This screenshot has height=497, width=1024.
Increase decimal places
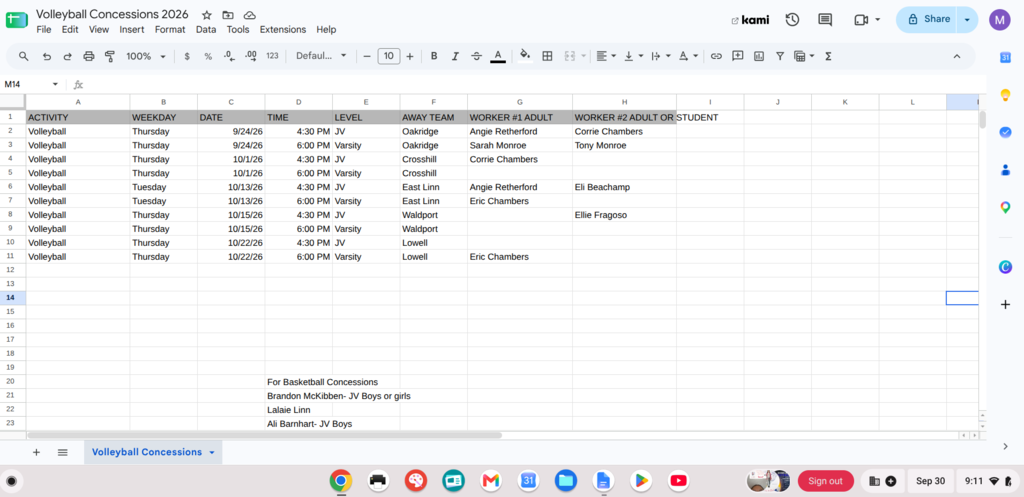coord(250,56)
